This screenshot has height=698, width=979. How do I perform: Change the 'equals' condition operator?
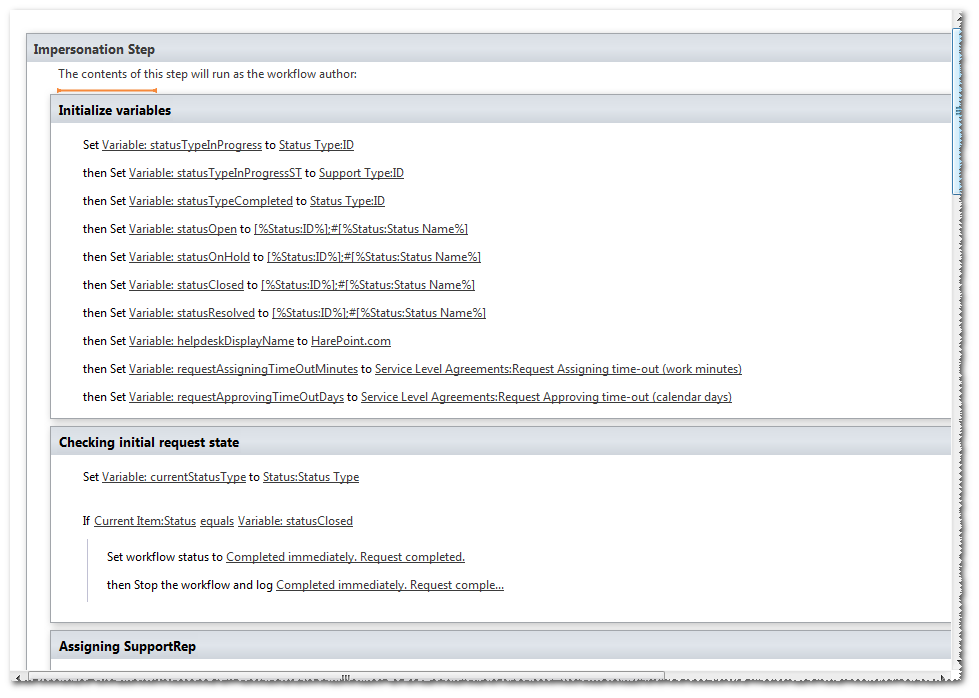click(x=216, y=521)
